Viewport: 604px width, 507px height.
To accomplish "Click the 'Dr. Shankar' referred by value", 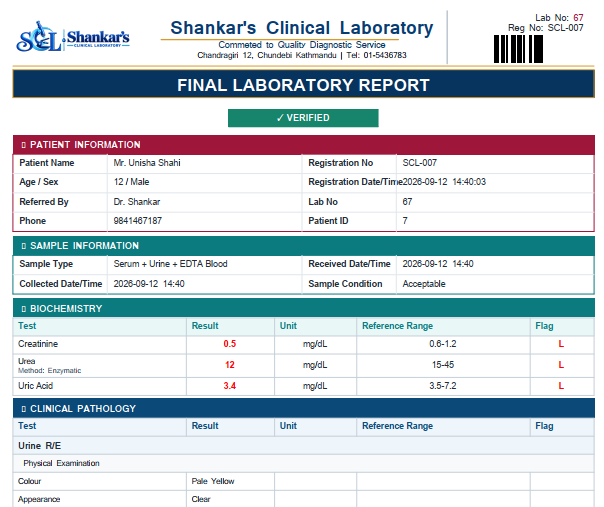I will [137, 202].
